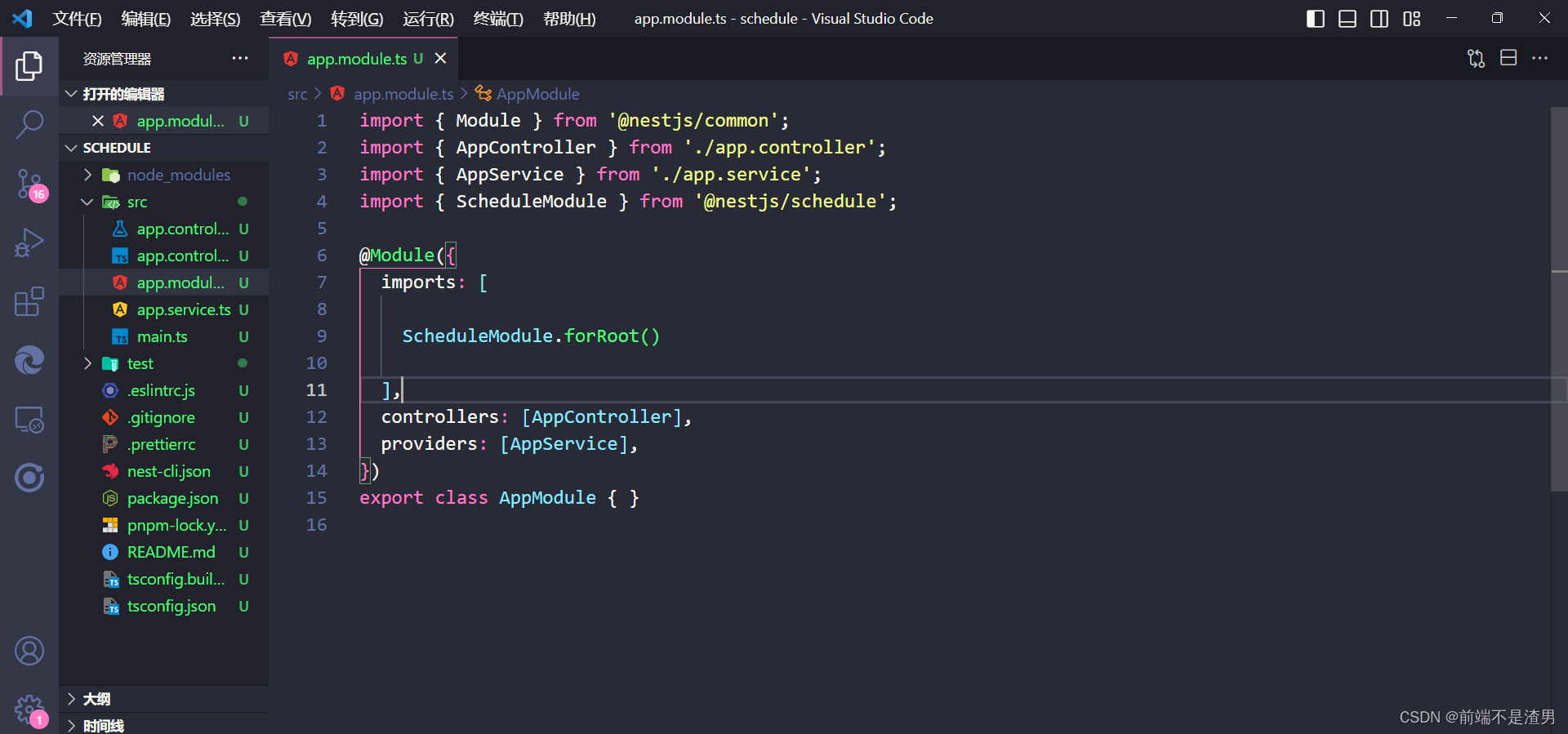Open pnpm-lock file in tree
Image resolution: width=1568 pixels, height=734 pixels.
[163, 525]
